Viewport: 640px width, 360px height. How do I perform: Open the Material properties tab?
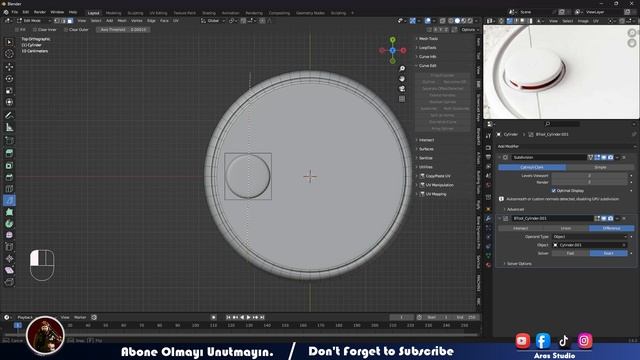[488, 265]
